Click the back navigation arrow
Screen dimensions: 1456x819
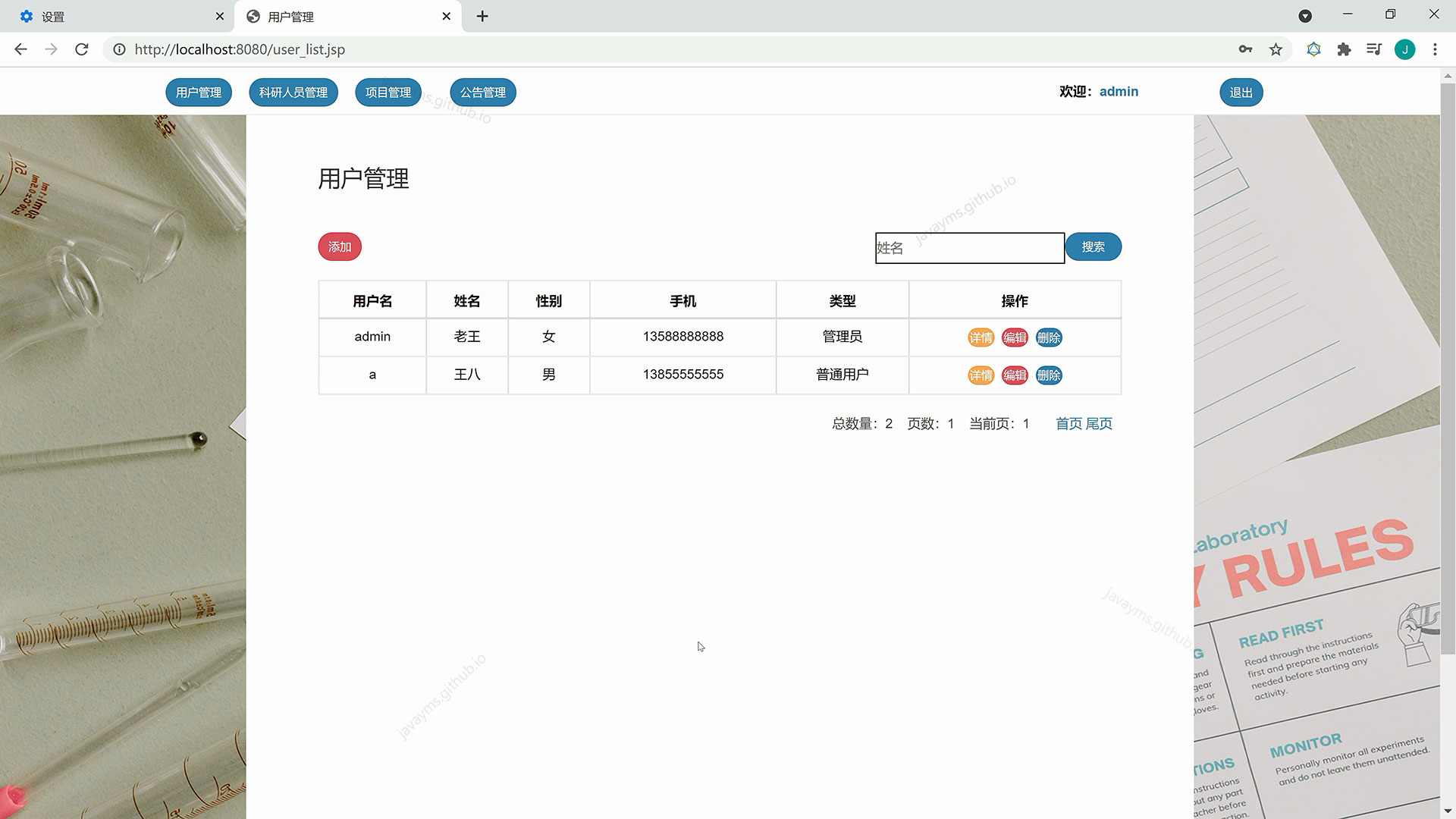pos(20,49)
